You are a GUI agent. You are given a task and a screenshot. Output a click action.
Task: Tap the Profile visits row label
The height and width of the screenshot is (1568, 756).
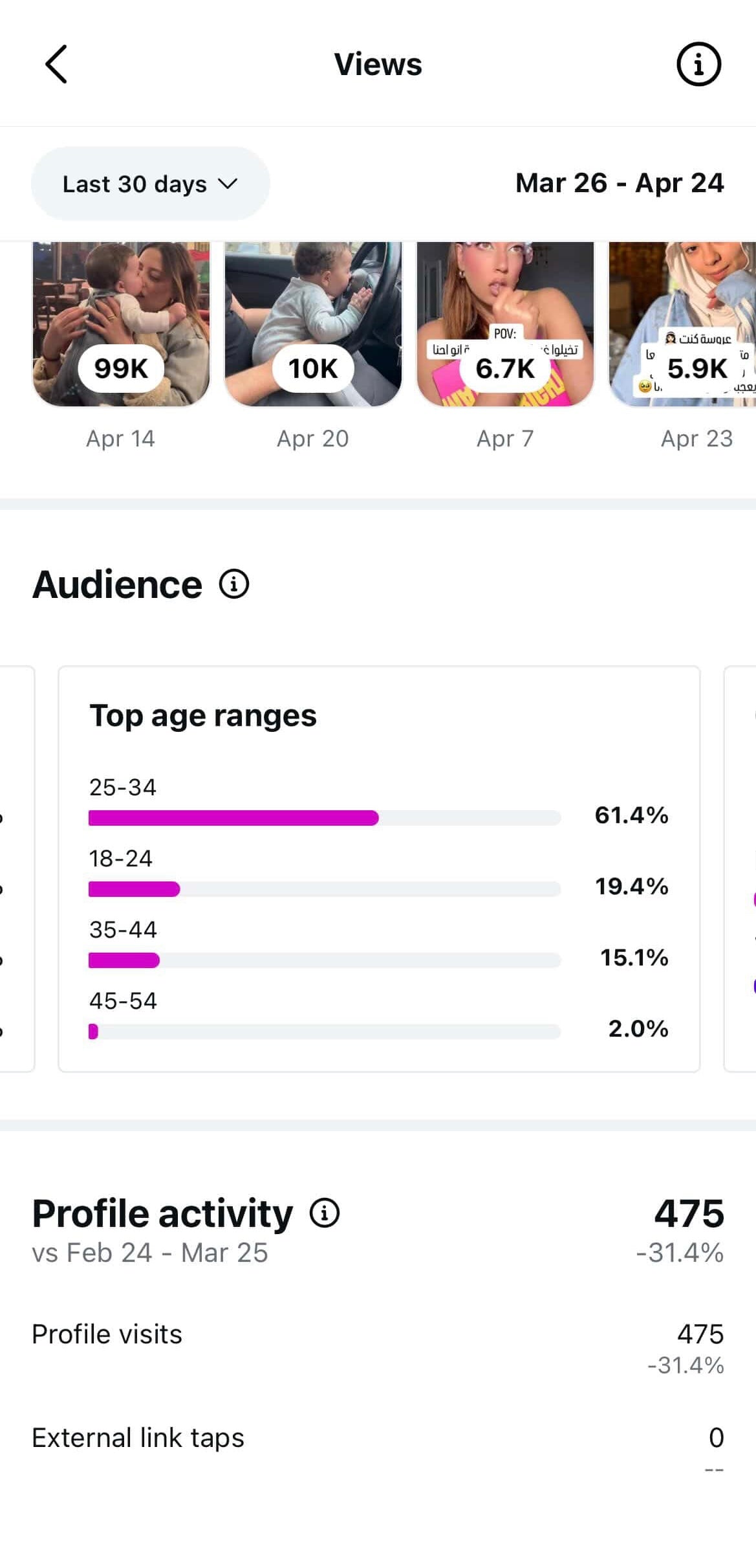coord(107,1334)
